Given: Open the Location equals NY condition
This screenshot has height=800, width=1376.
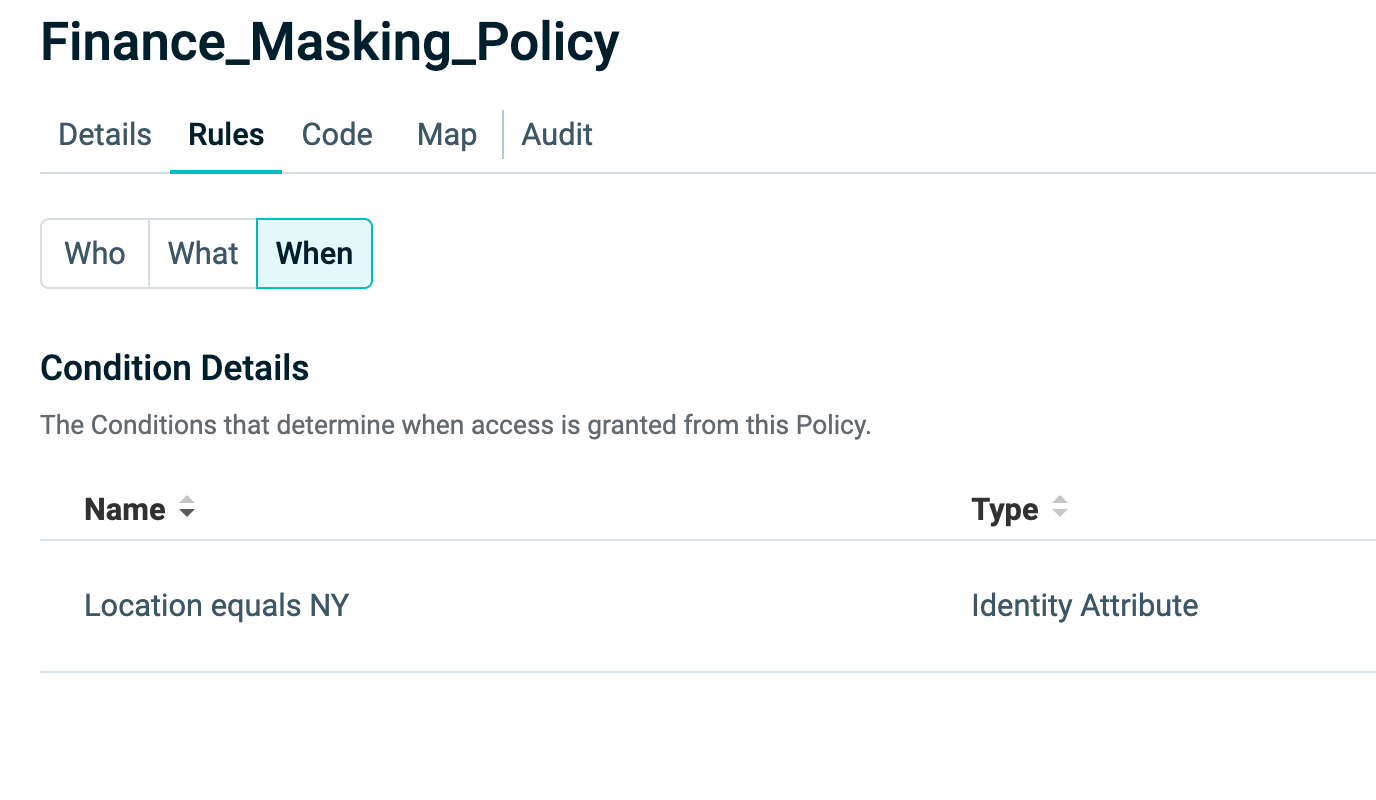Looking at the screenshot, I should point(216,606).
